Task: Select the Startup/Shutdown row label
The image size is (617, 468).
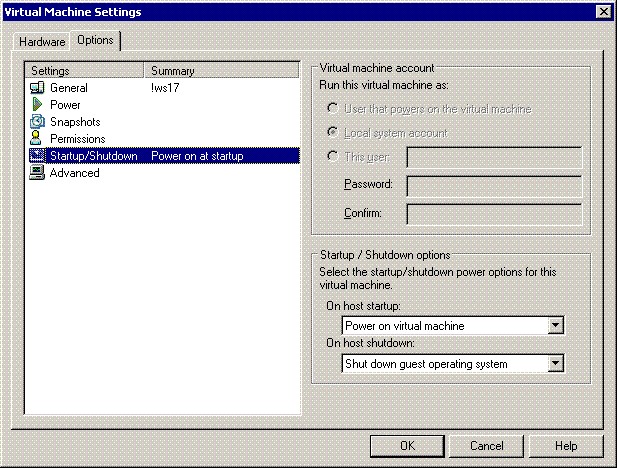Action: [94, 156]
